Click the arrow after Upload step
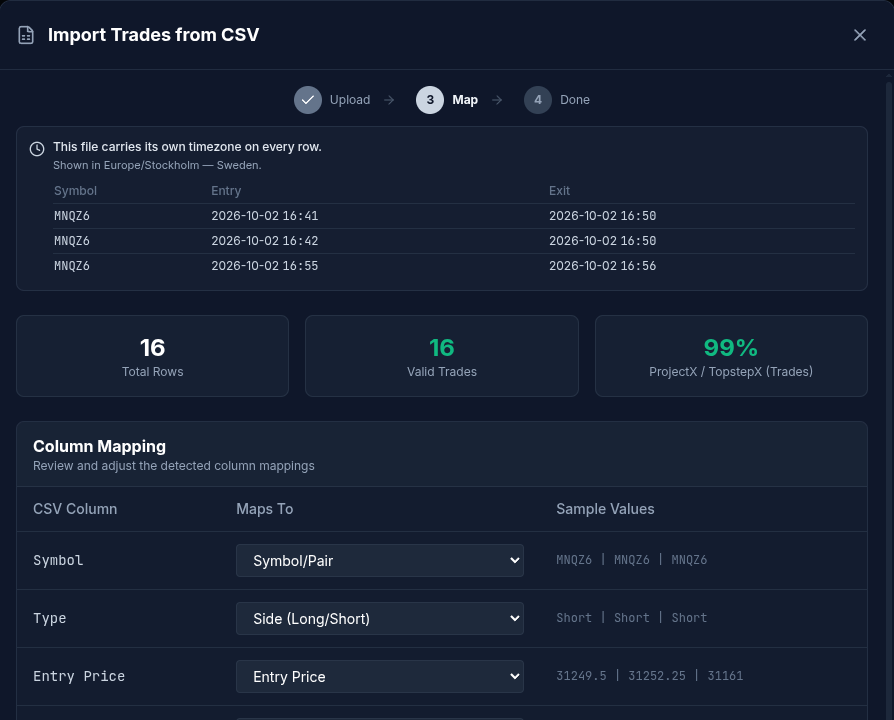 389,100
